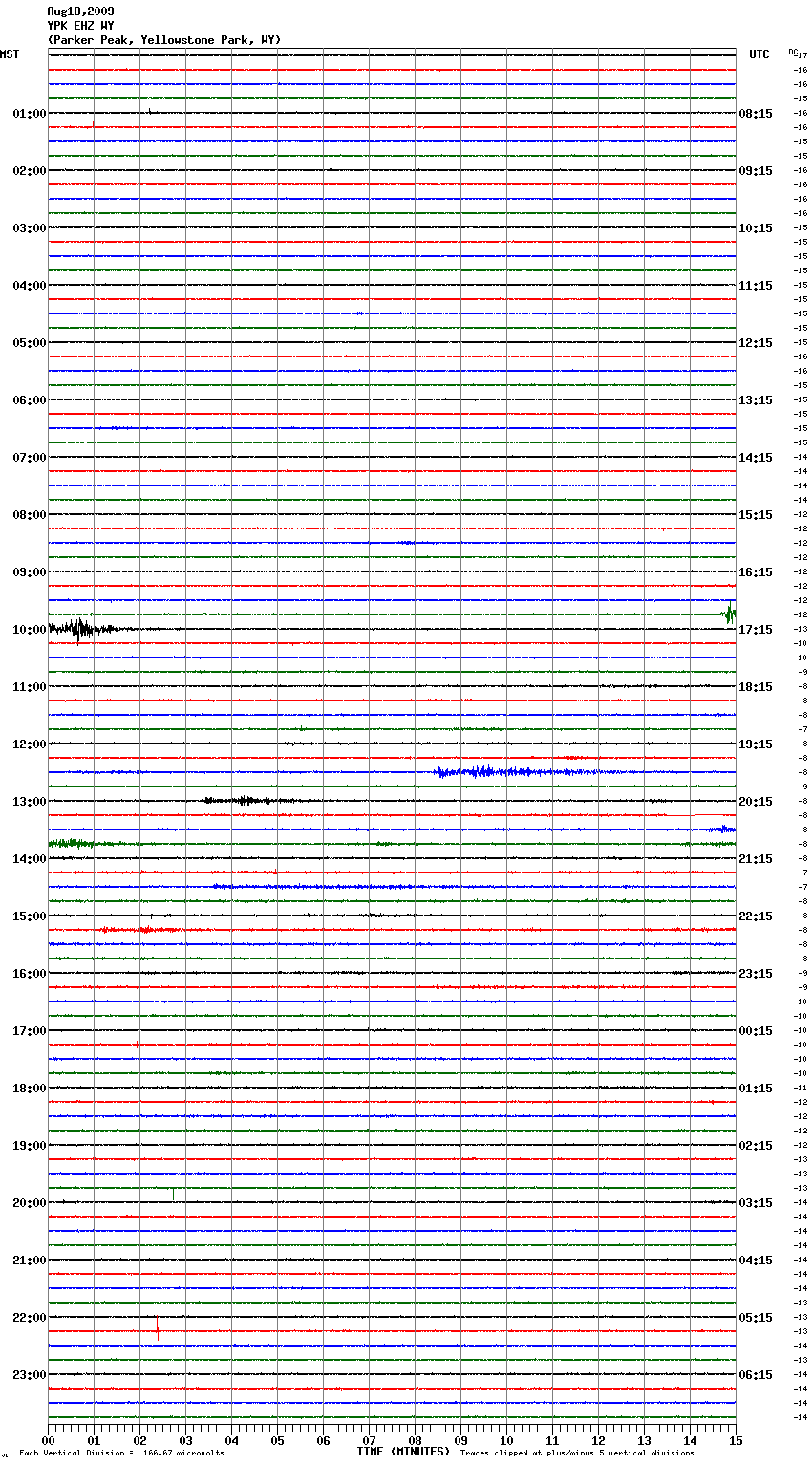Screen dimensions: 812x1466
Task: Click minute tick label 05 on bottom axis
Action: click(277, 1440)
